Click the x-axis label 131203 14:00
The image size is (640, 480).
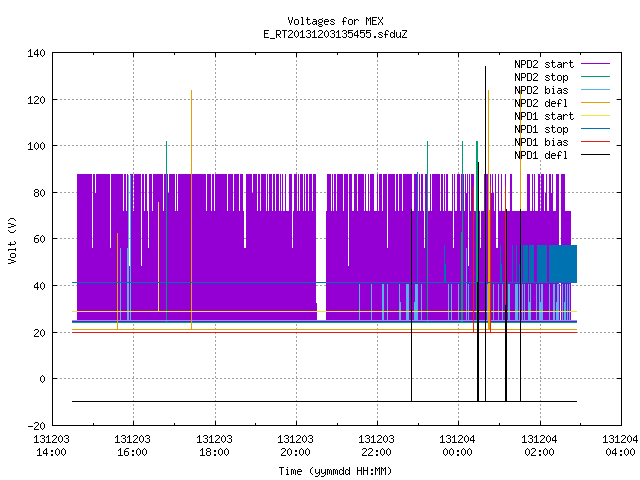tap(51, 446)
